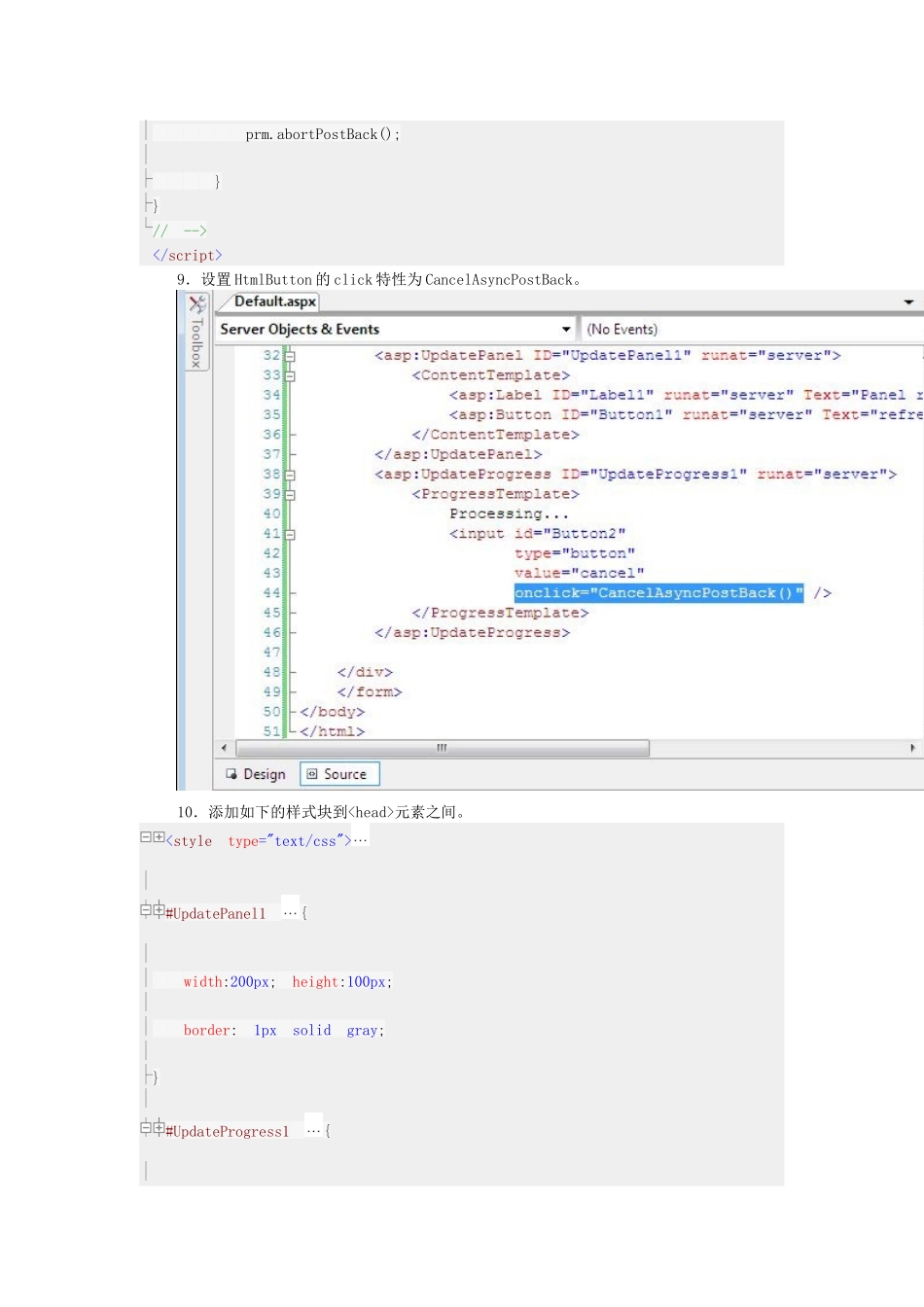The height and width of the screenshot is (1307, 924).
Task: Click the step 10 instruction sentence
Action: tap(322, 812)
